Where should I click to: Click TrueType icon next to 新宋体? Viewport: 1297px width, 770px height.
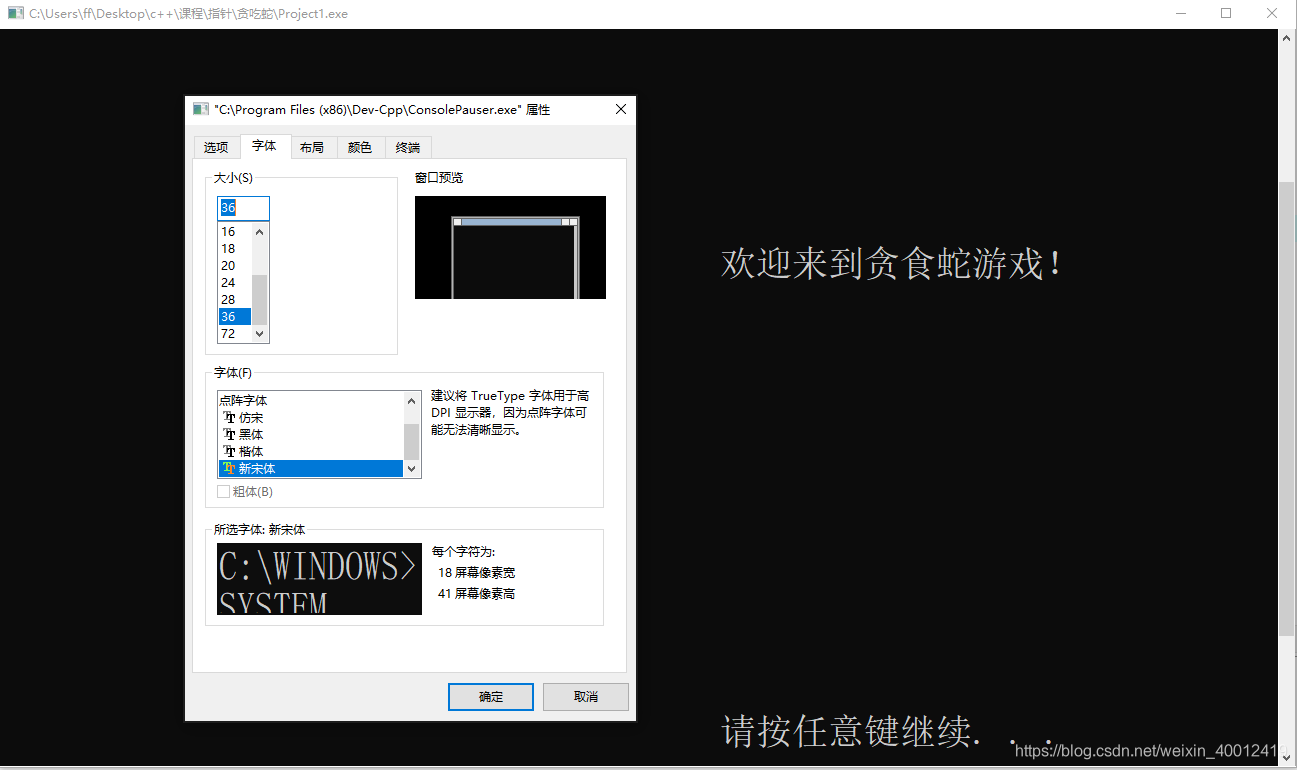pyautogui.click(x=229, y=469)
